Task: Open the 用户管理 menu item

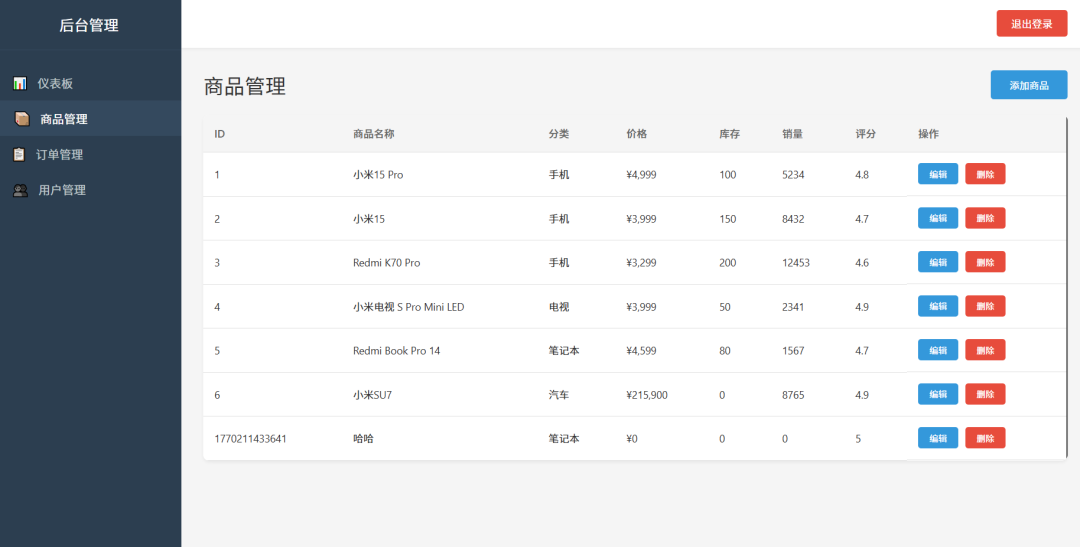Action: click(x=90, y=190)
